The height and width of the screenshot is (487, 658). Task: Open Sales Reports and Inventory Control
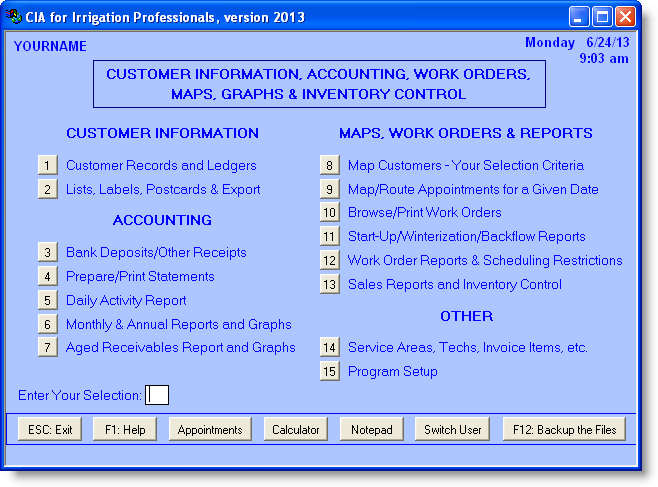point(454,284)
